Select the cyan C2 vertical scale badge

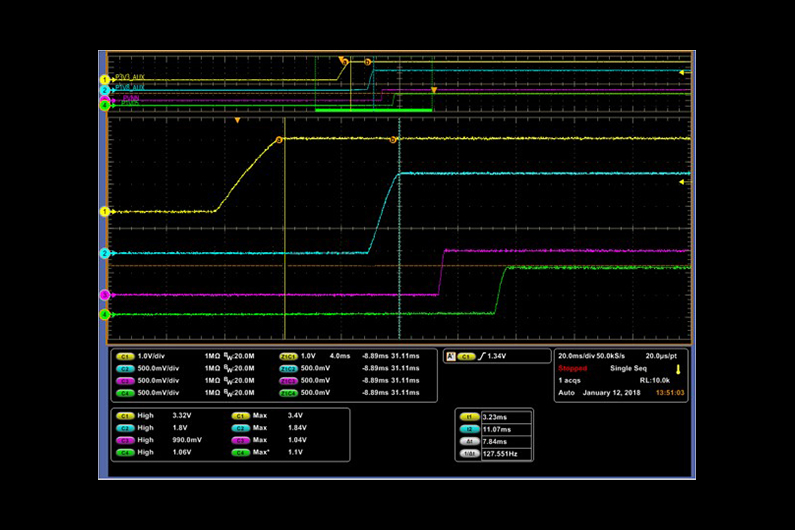[125, 369]
